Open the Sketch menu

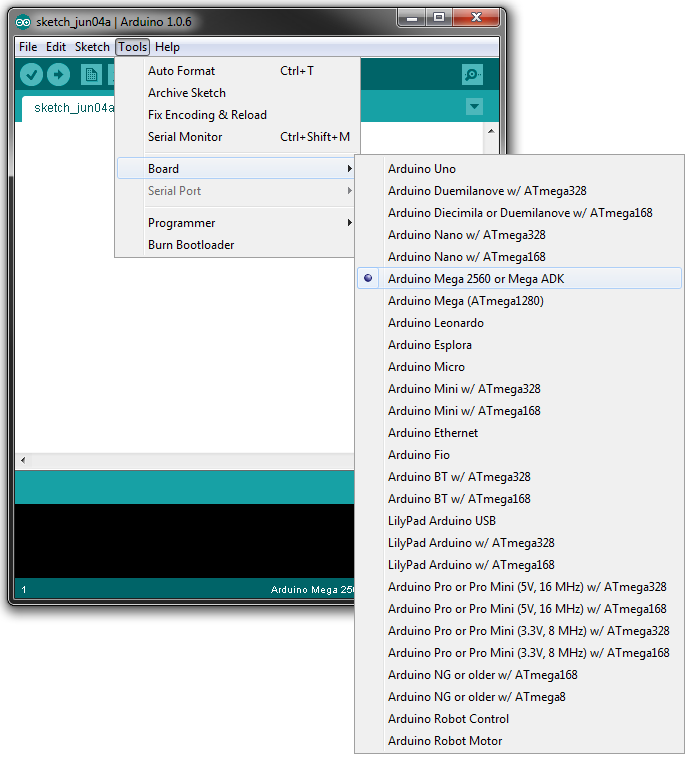[92, 47]
